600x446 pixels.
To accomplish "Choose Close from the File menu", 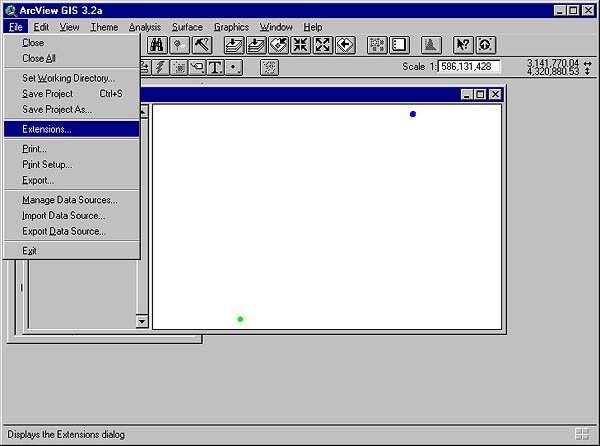I will coord(72,43).
